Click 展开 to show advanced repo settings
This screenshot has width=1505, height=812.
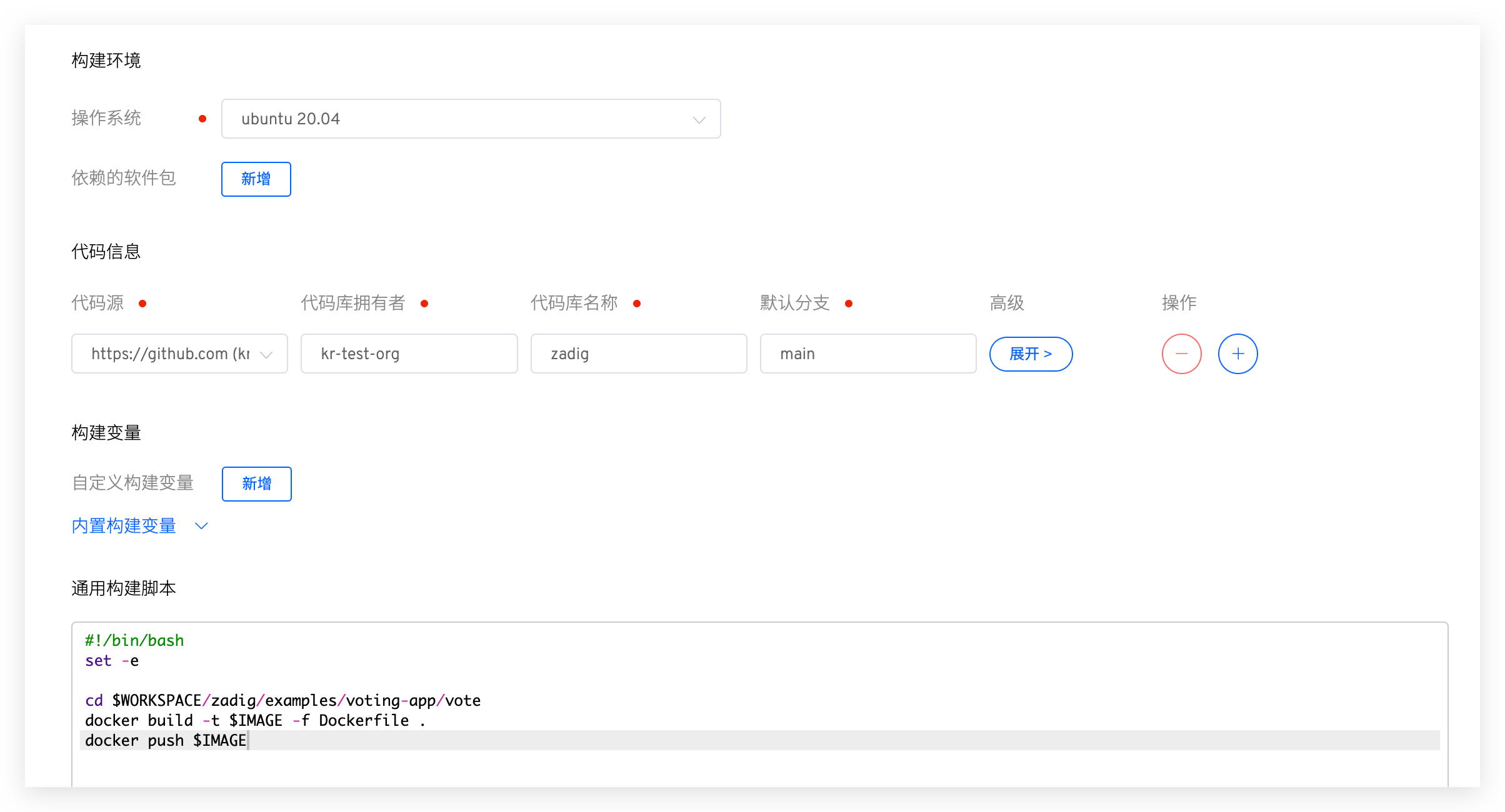point(1031,354)
